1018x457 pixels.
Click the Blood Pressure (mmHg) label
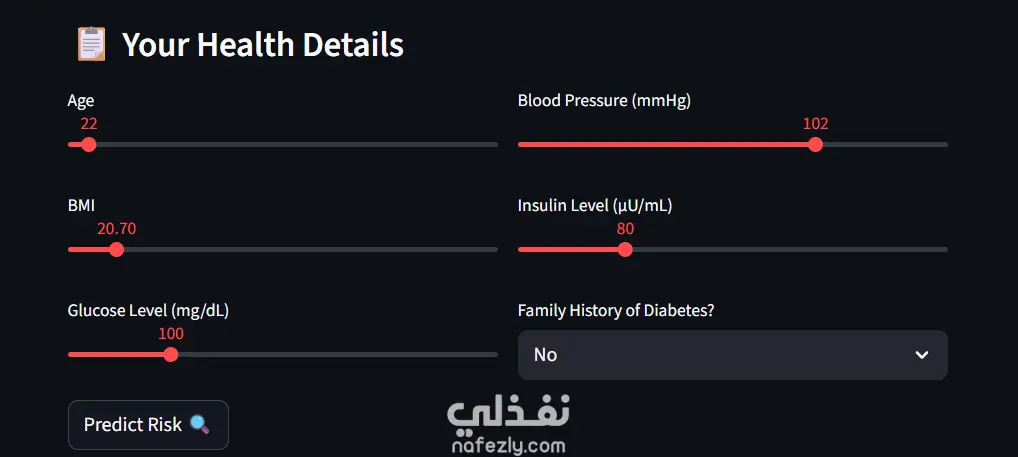(x=604, y=100)
